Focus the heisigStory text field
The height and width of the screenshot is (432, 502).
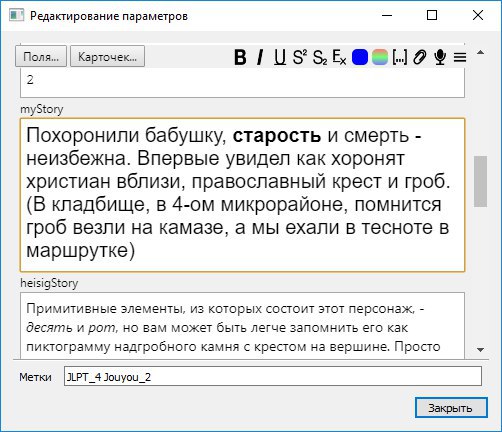pyautogui.click(x=242, y=326)
